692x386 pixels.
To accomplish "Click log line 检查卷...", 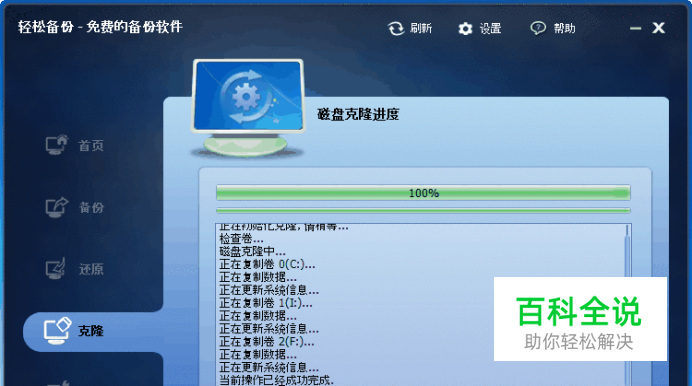I will 241,239.
